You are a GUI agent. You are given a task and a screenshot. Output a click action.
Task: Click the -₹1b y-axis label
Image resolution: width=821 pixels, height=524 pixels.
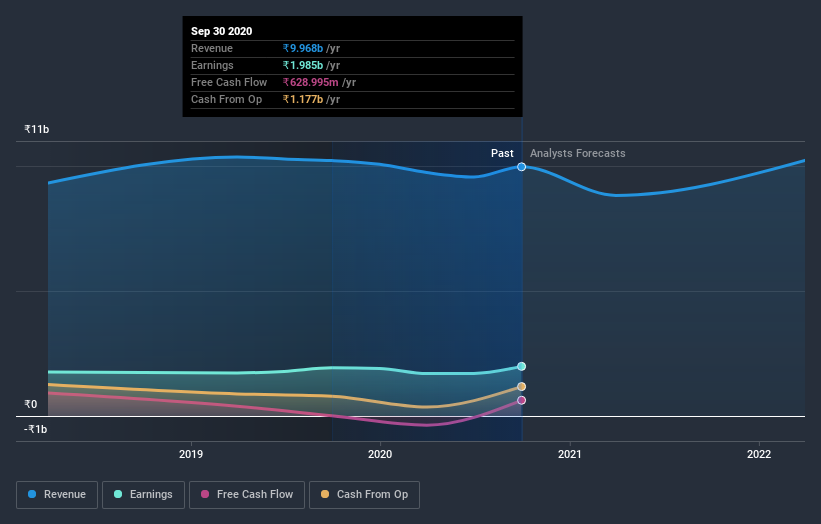(36, 429)
